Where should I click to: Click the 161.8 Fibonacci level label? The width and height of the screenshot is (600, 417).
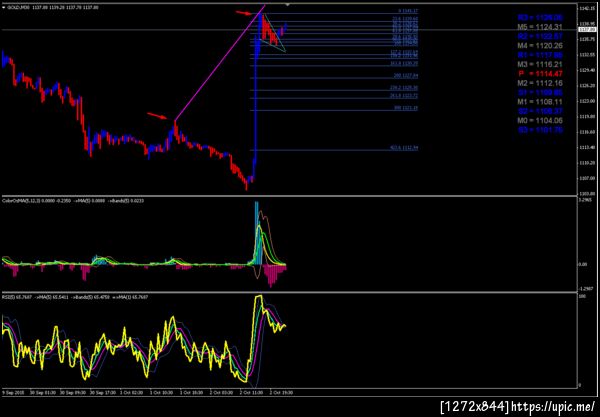pos(404,63)
